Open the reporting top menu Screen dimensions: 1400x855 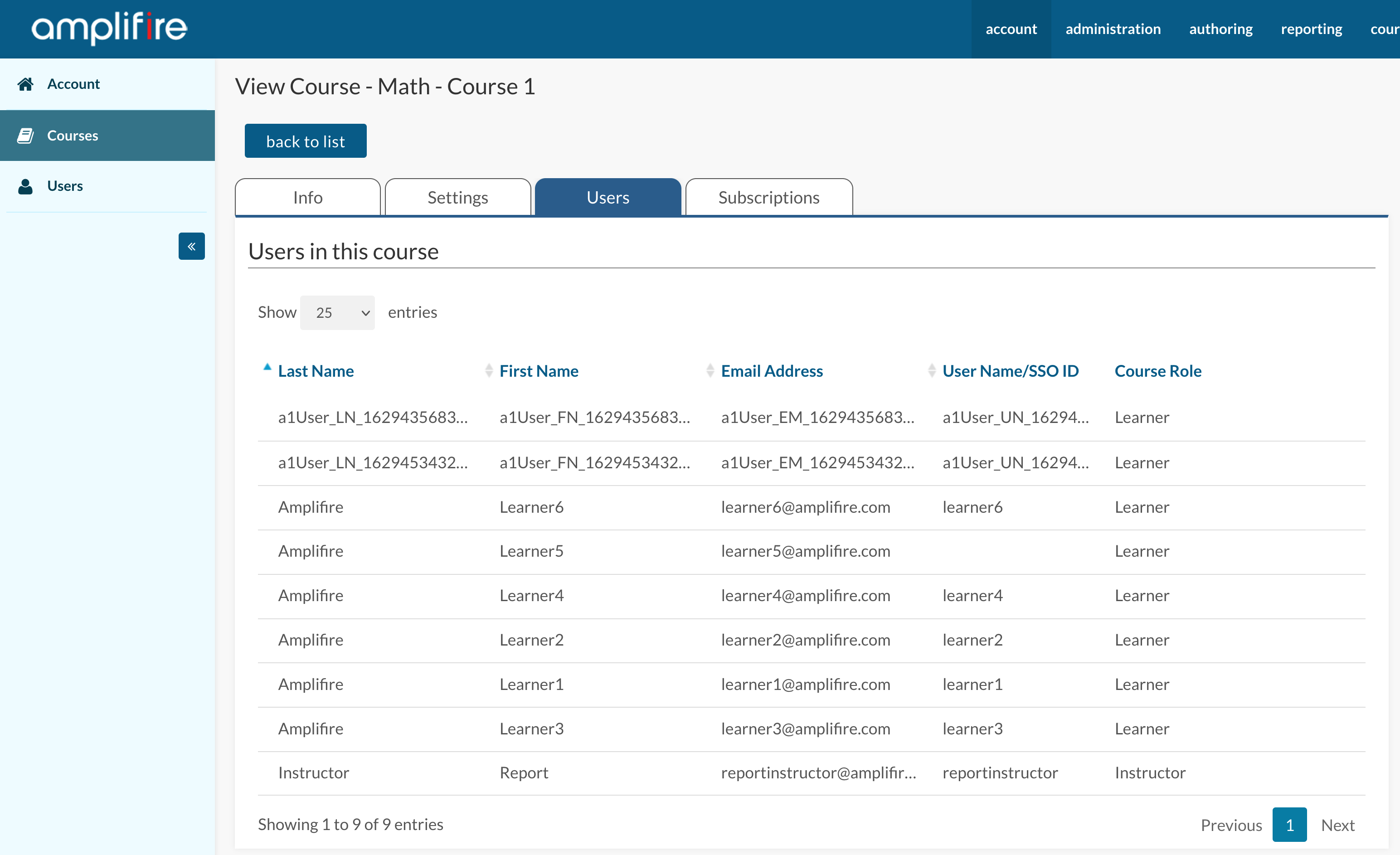1311,29
